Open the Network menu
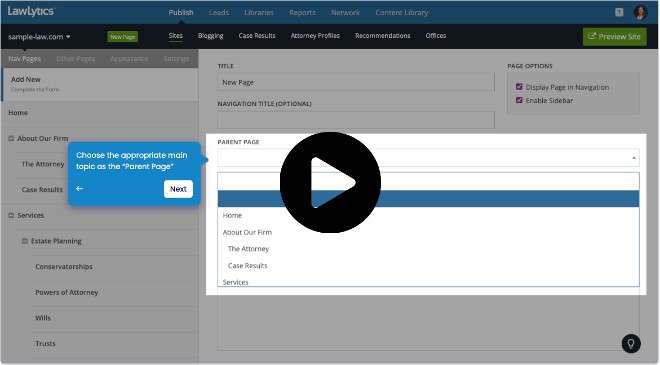Screen dimensions: 660x365 click(346, 13)
